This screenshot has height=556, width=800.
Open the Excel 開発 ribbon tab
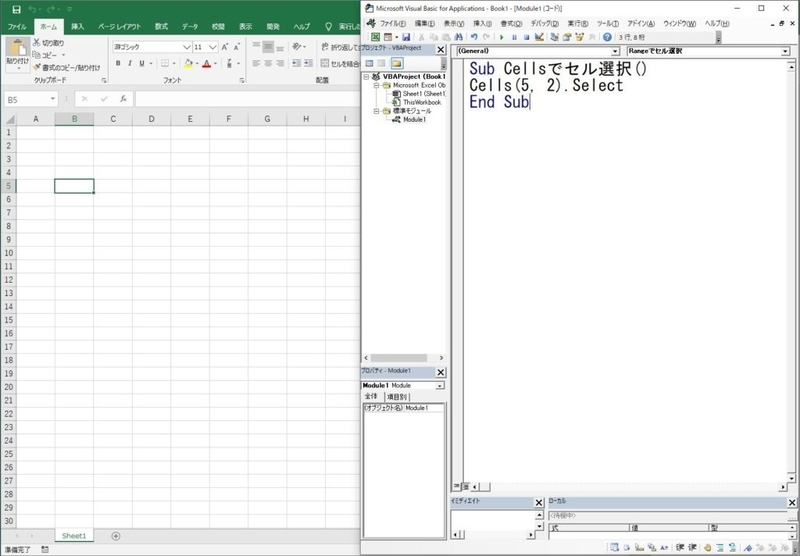pos(273,27)
